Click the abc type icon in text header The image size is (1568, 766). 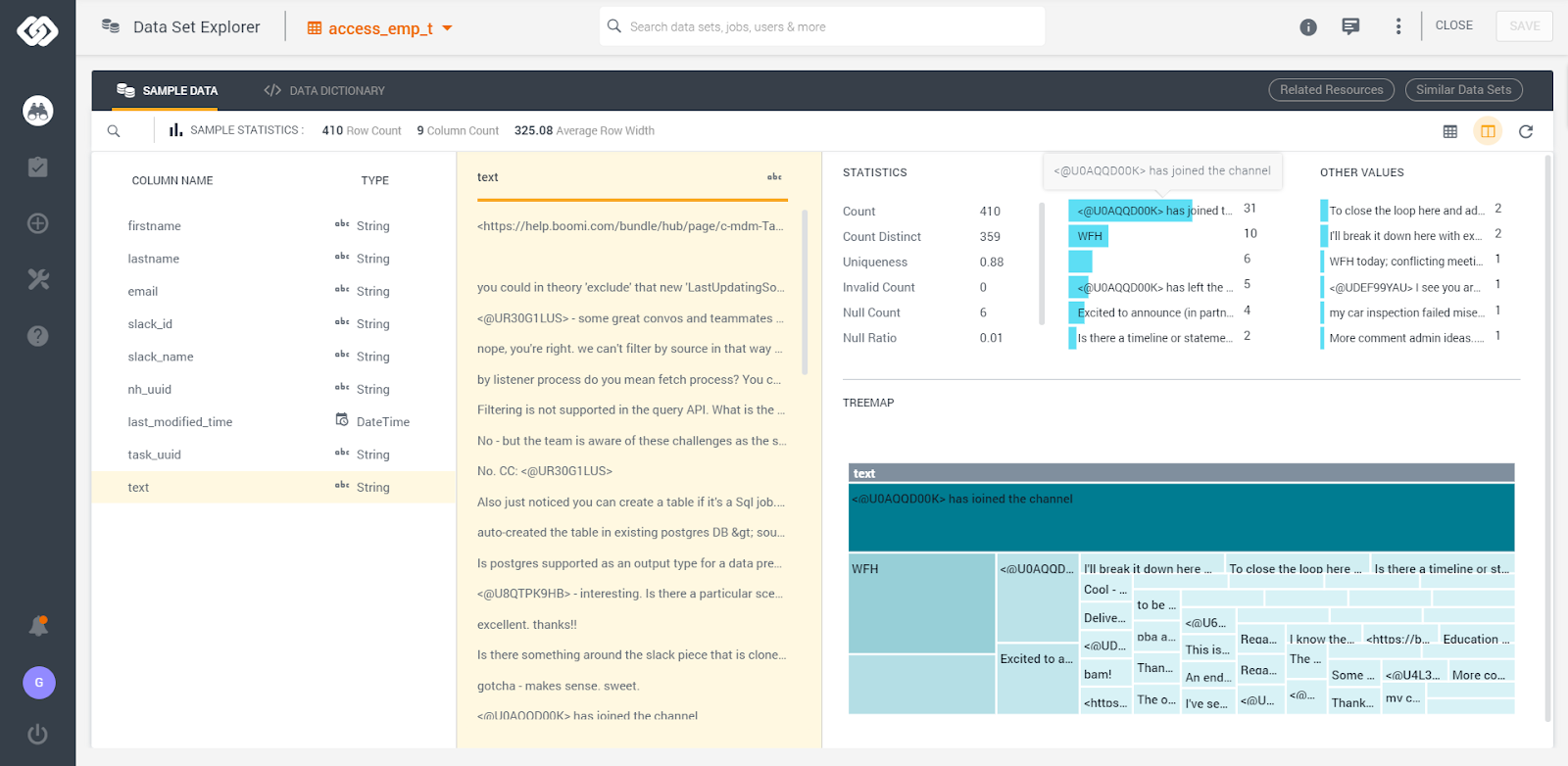(x=774, y=177)
